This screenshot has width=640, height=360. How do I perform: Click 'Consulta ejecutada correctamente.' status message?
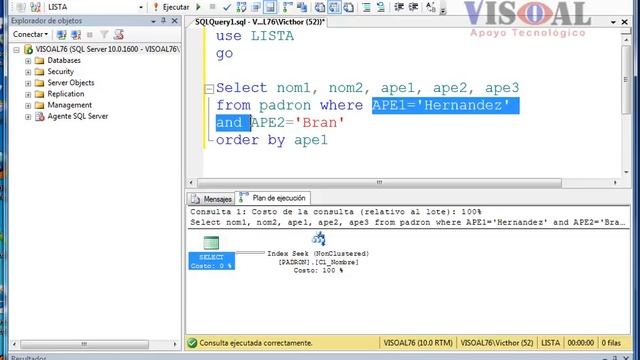(256, 343)
